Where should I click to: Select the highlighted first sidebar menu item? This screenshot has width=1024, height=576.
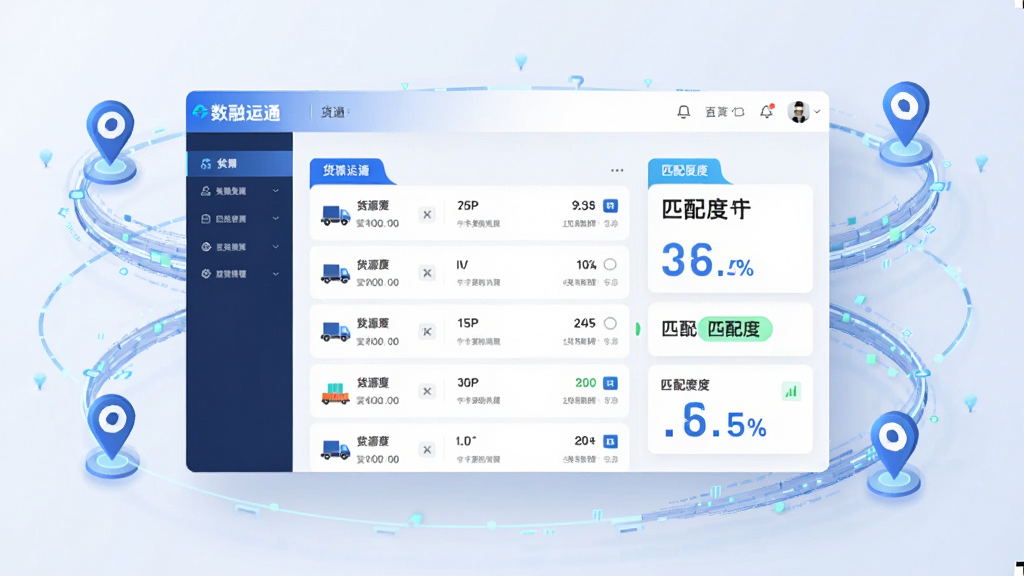pos(240,163)
